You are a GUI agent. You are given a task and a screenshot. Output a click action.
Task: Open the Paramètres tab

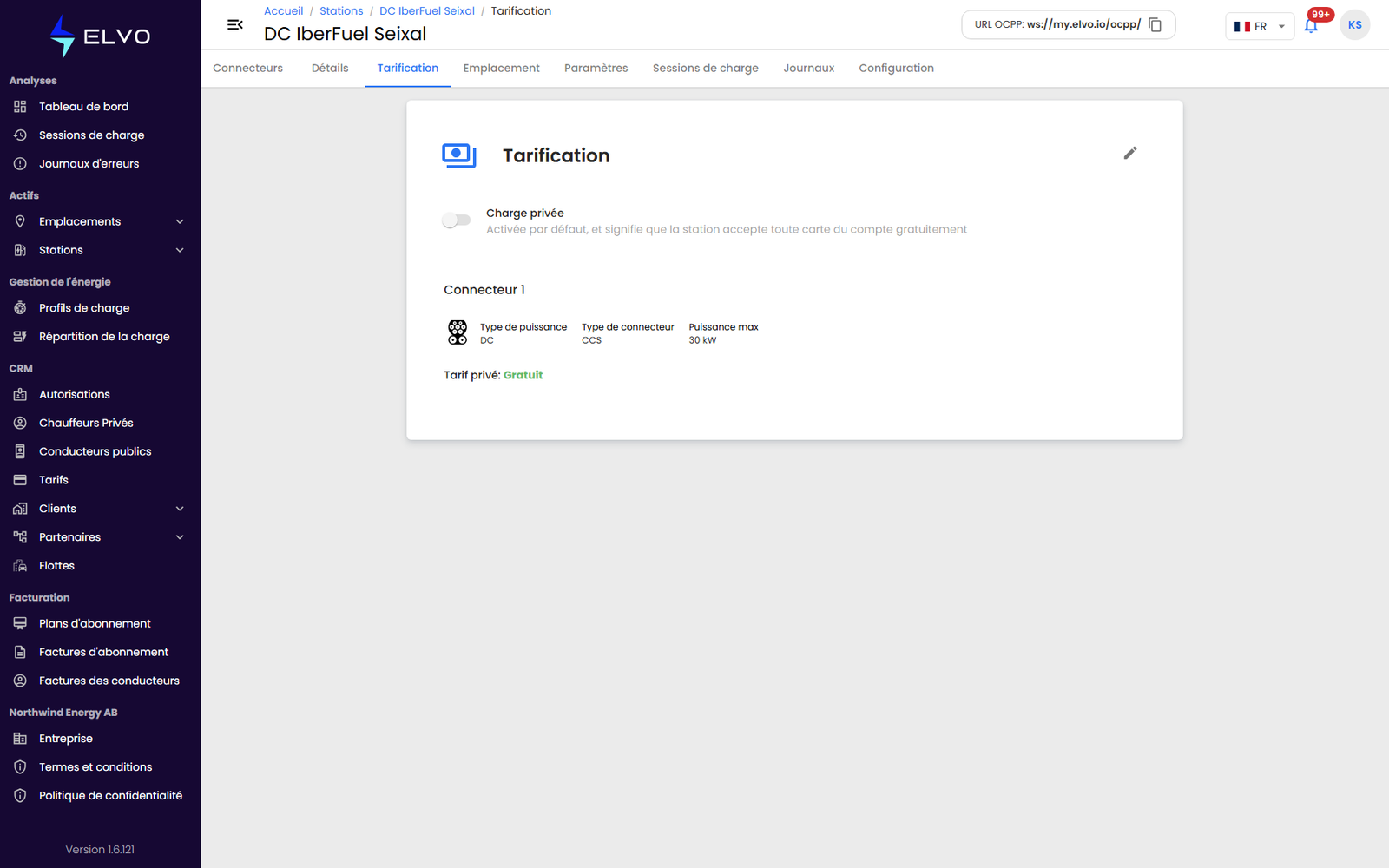click(596, 69)
